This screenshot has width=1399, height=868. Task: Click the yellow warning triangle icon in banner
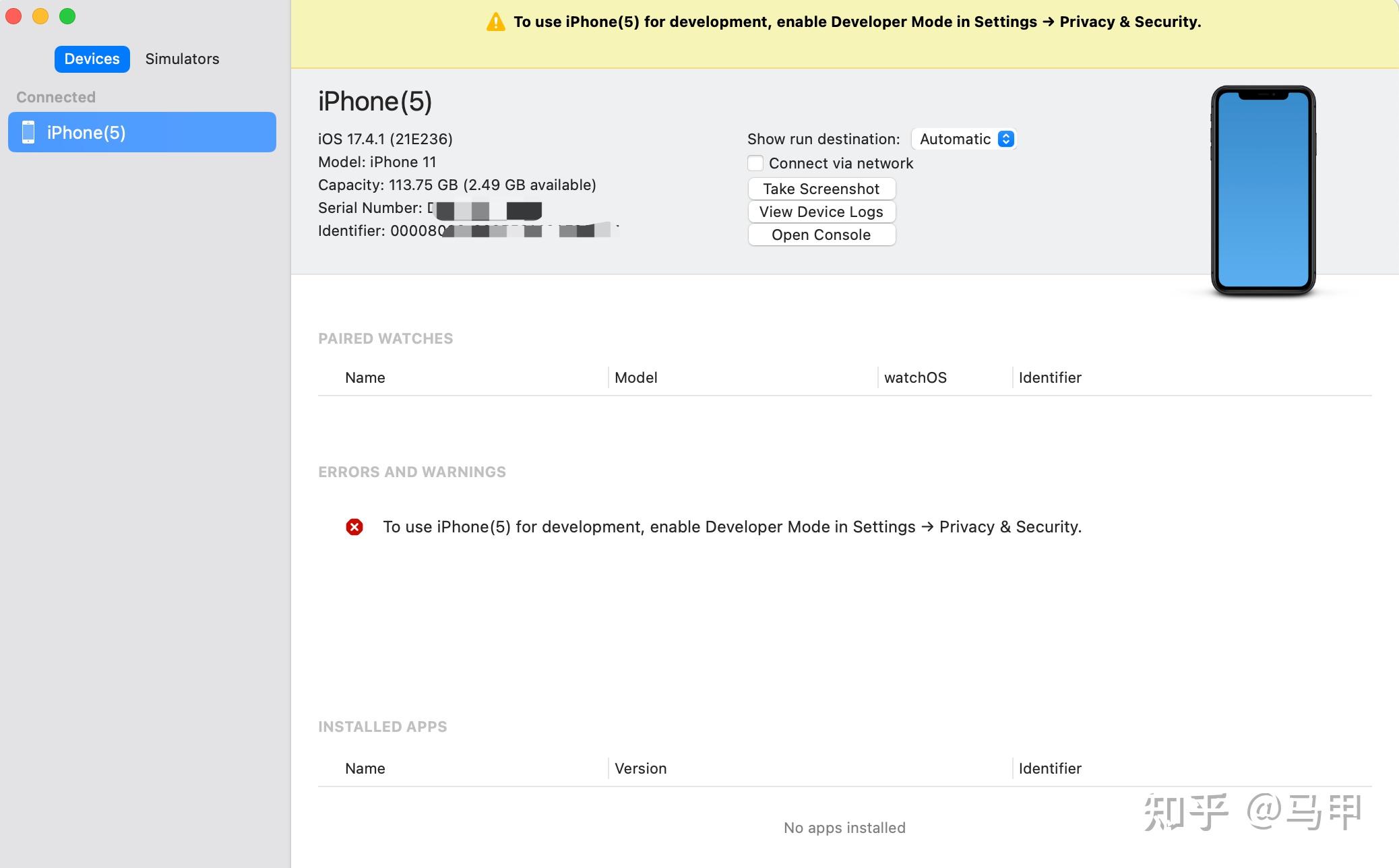495,22
